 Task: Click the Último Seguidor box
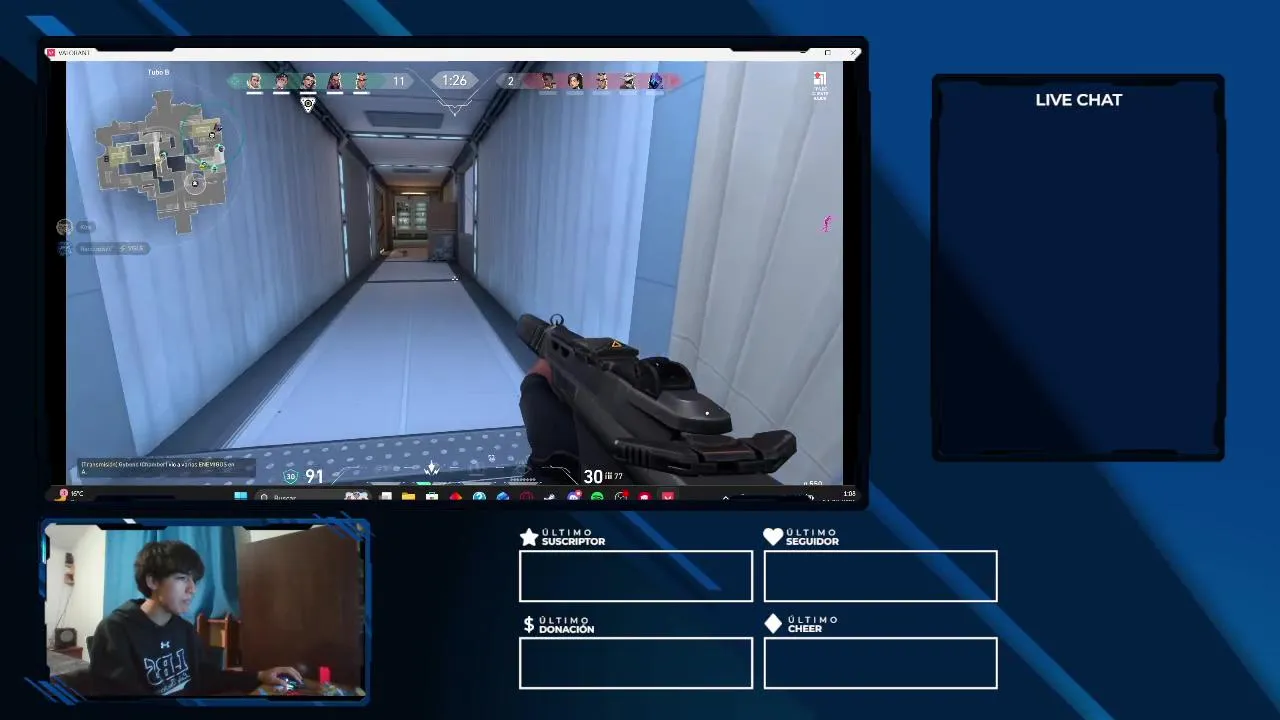click(880, 576)
